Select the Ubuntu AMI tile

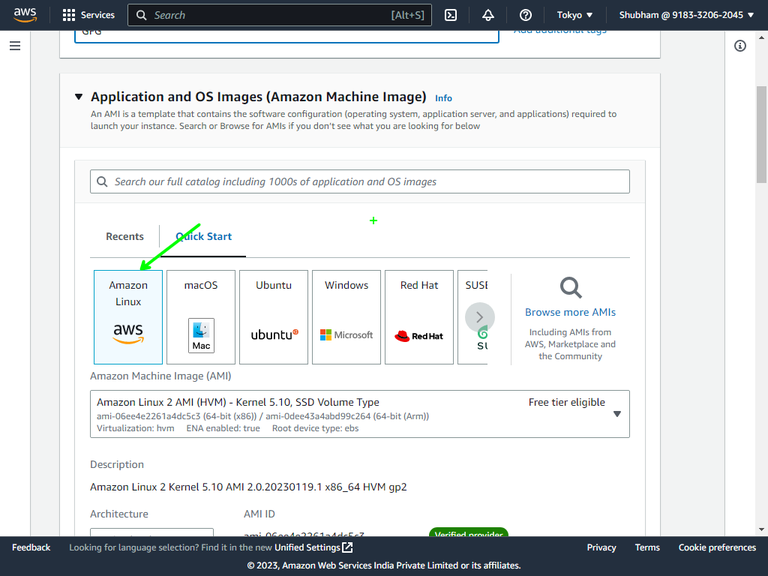pyautogui.click(x=274, y=317)
